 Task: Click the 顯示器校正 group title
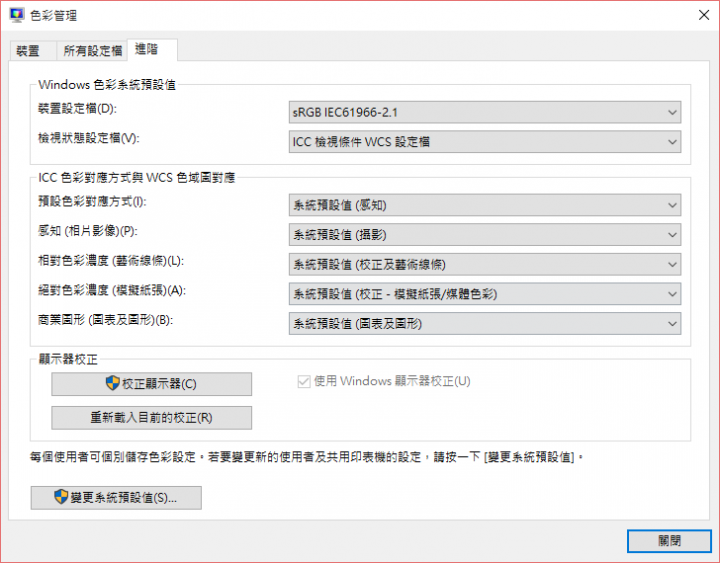point(68,359)
